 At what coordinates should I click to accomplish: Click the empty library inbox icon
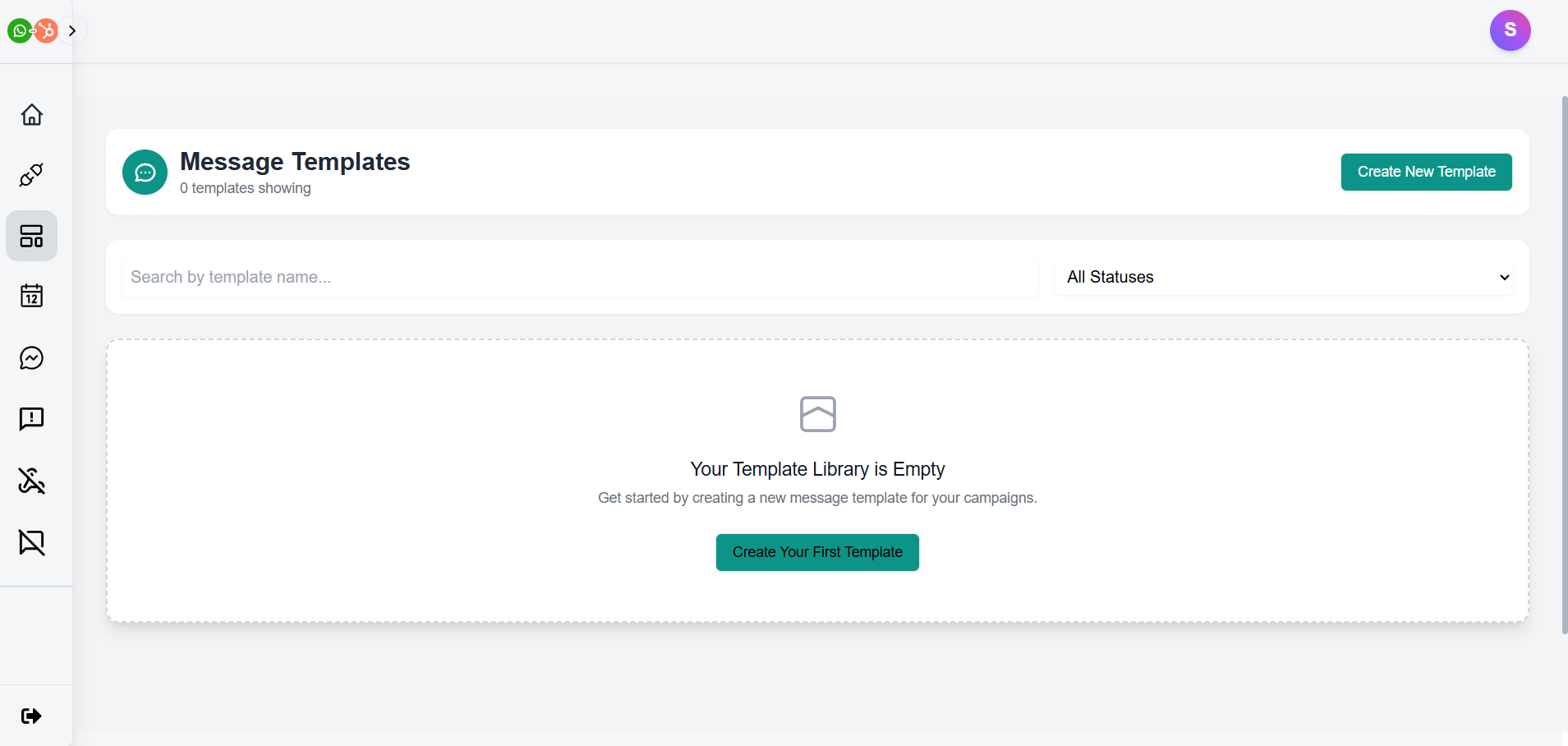click(x=817, y=414)
